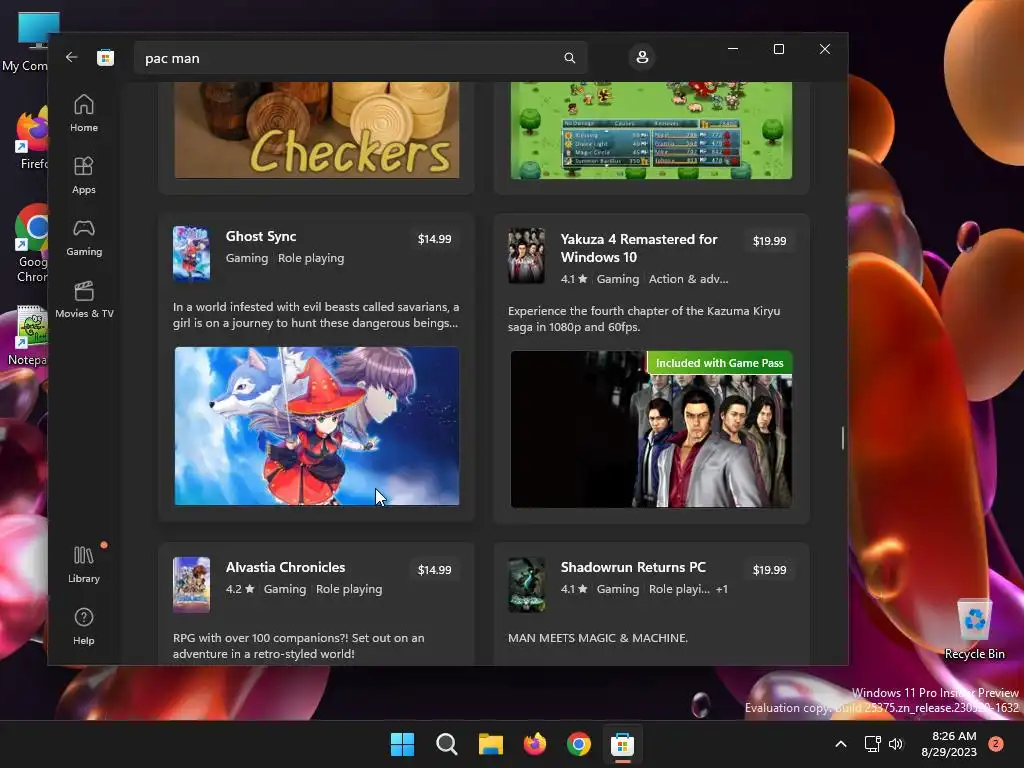Open the user account profile icon
The width and height of the screenshot is (1024, 768).
(x=642, y=57)
